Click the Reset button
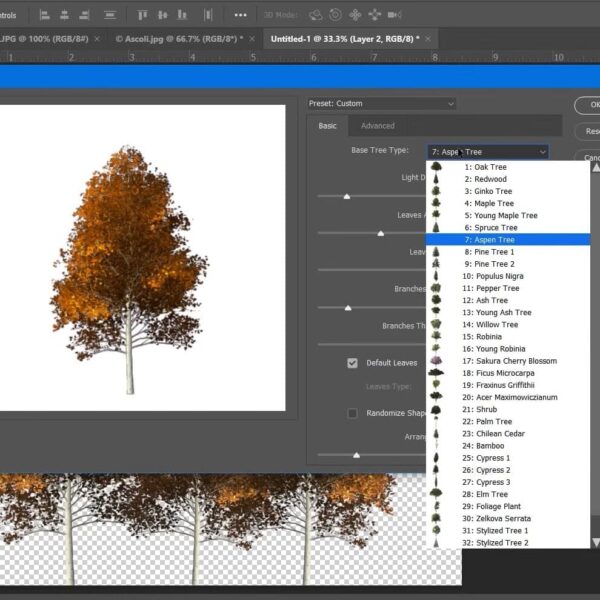600x600 pixels. [x=587, y=131]
